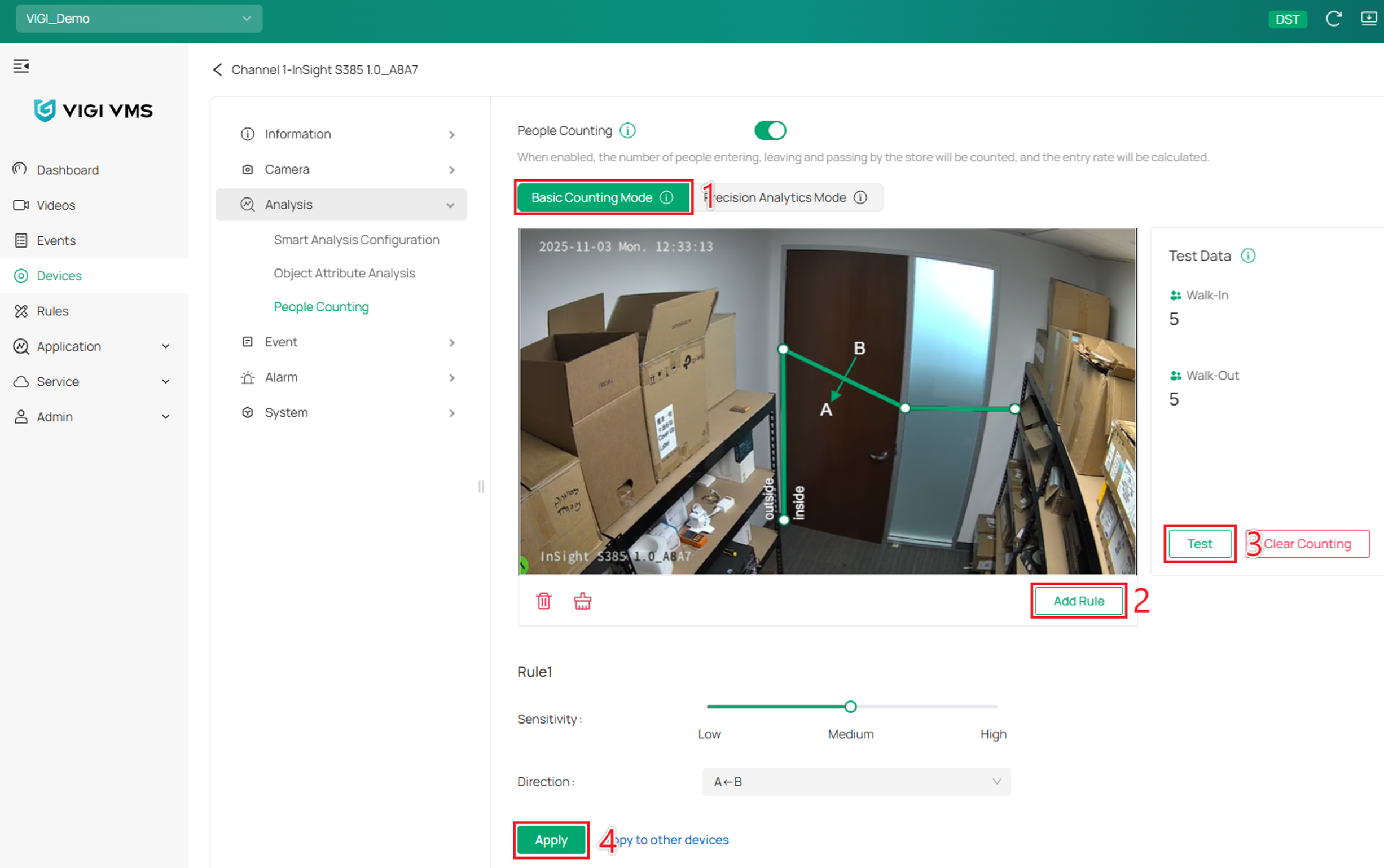This screenshot has height=868, width=1384.
Task: Open the Direction A←B dropdown
Action: 856,781
